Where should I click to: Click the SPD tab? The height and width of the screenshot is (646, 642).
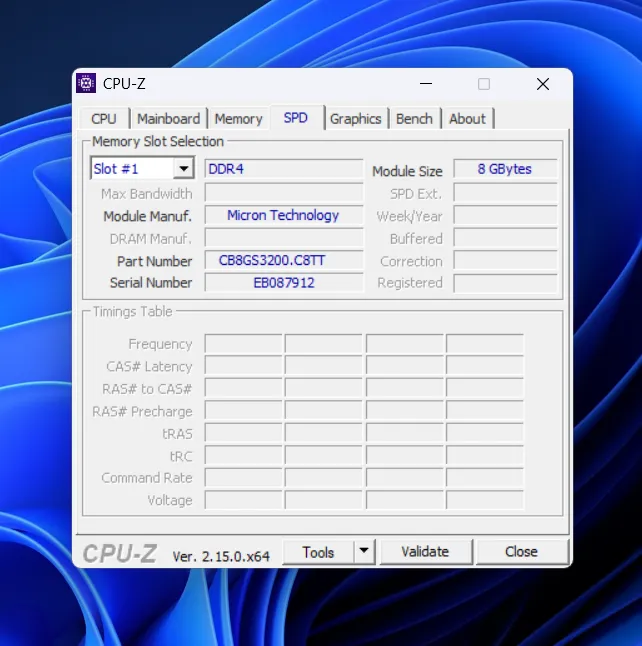(295, 117)
